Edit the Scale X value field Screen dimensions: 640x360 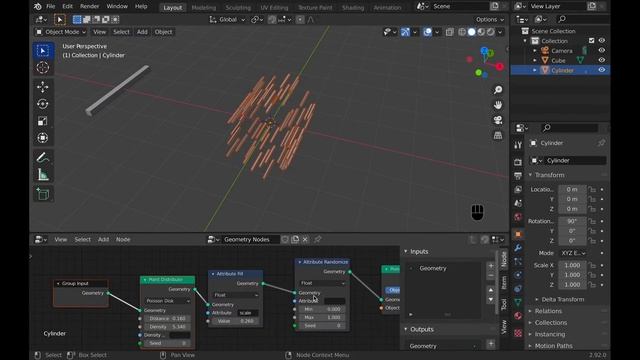572,265
